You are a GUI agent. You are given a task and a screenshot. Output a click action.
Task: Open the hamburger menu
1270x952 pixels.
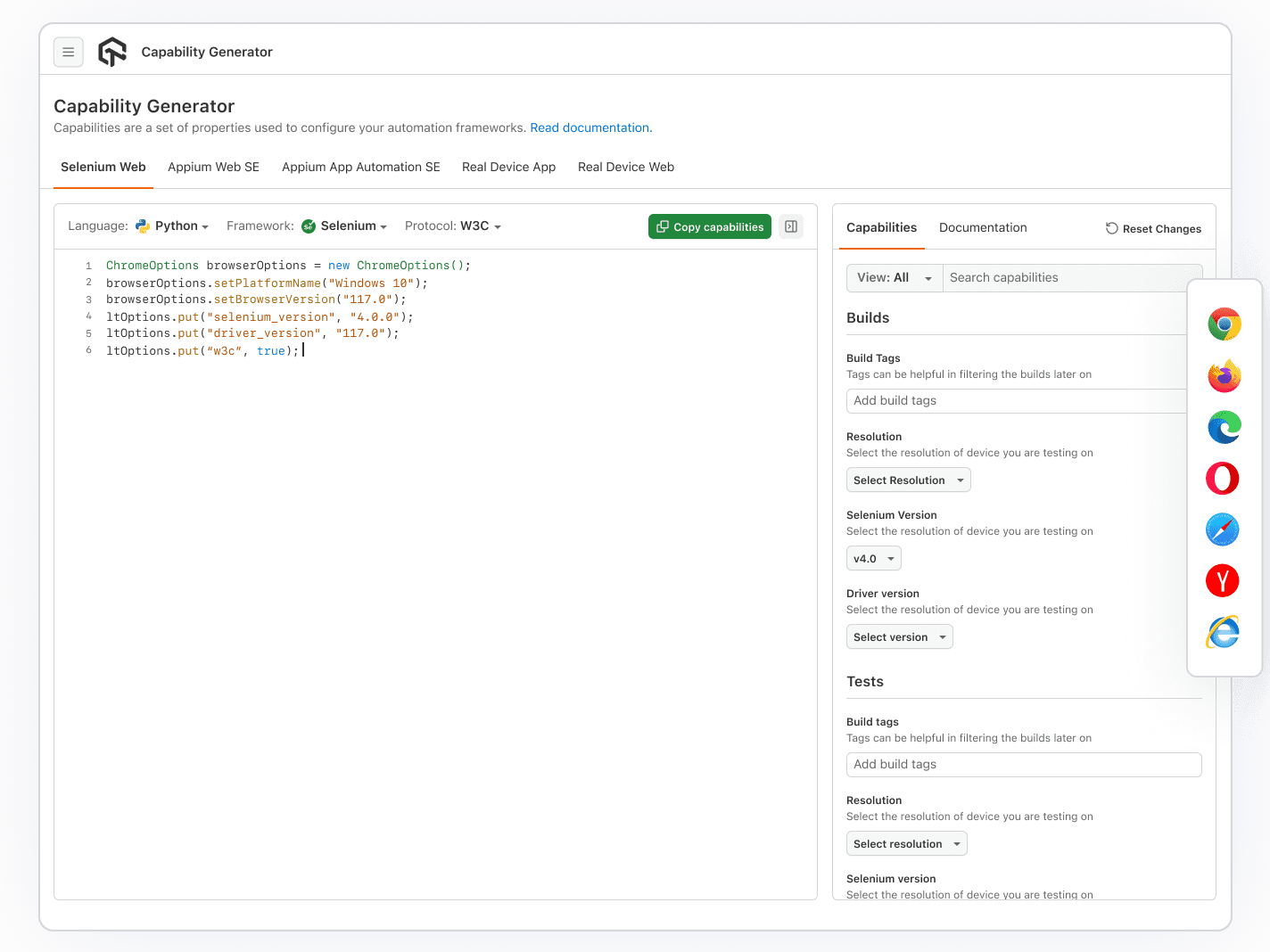[69, 52]
